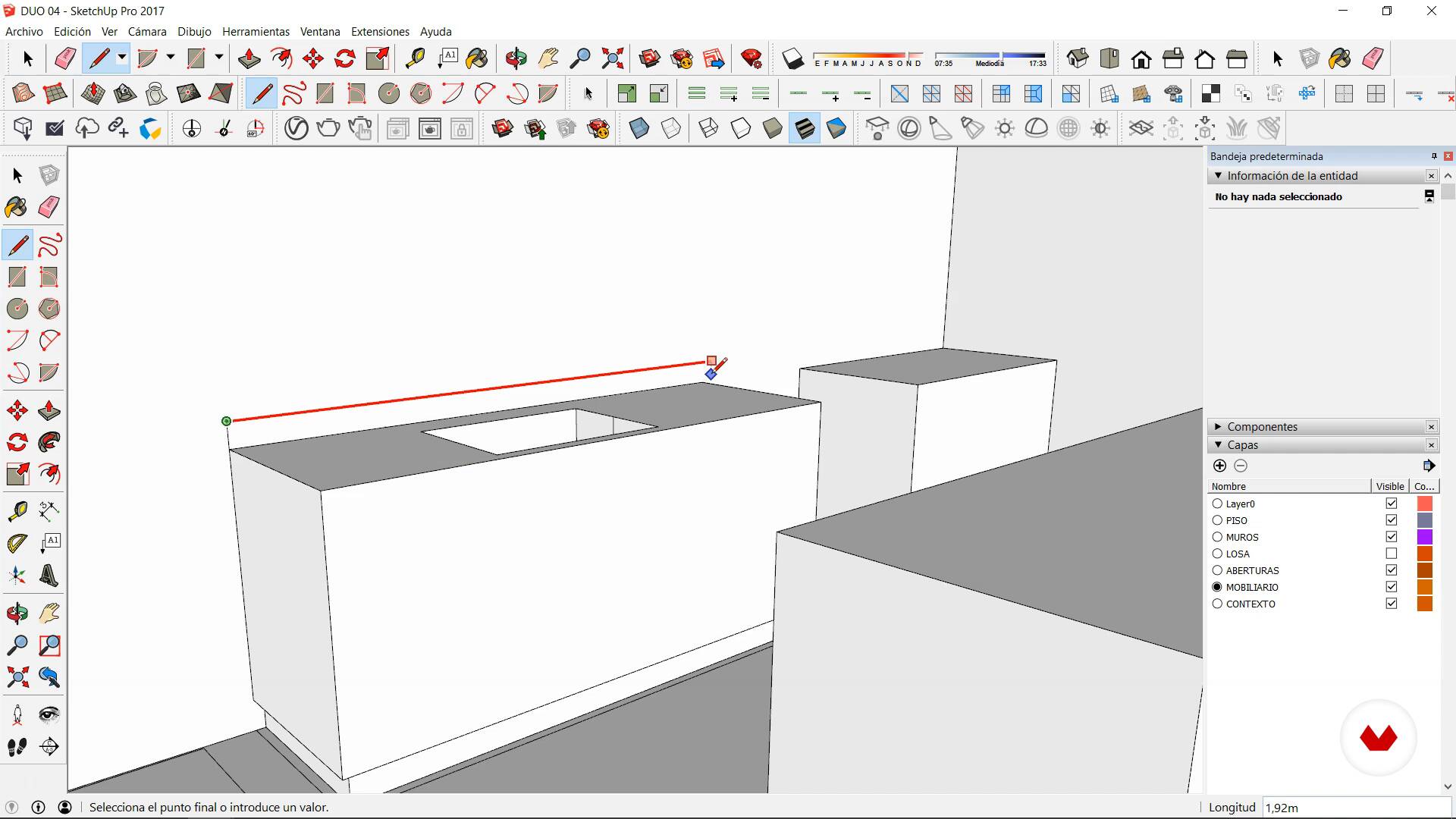Open the Arc tool dropdown arrow
The width and height of the screenshot is (1456, 819).
[x=170, y=58]
